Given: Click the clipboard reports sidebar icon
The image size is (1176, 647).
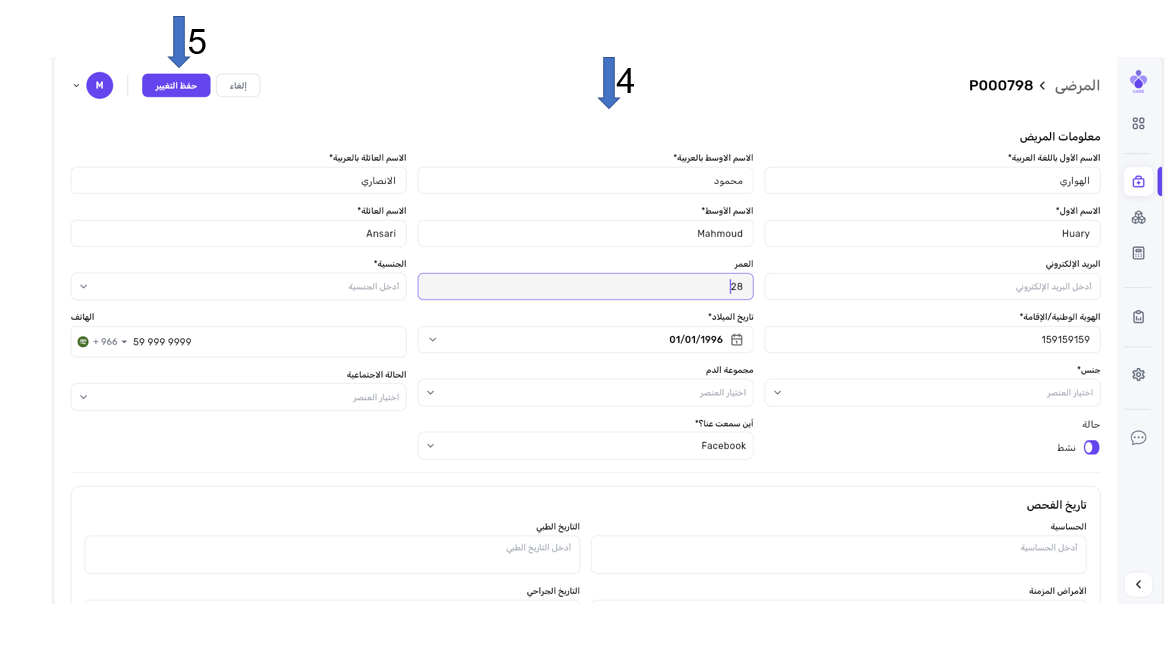Looking at the screenshot, I should pos(1138,317).
